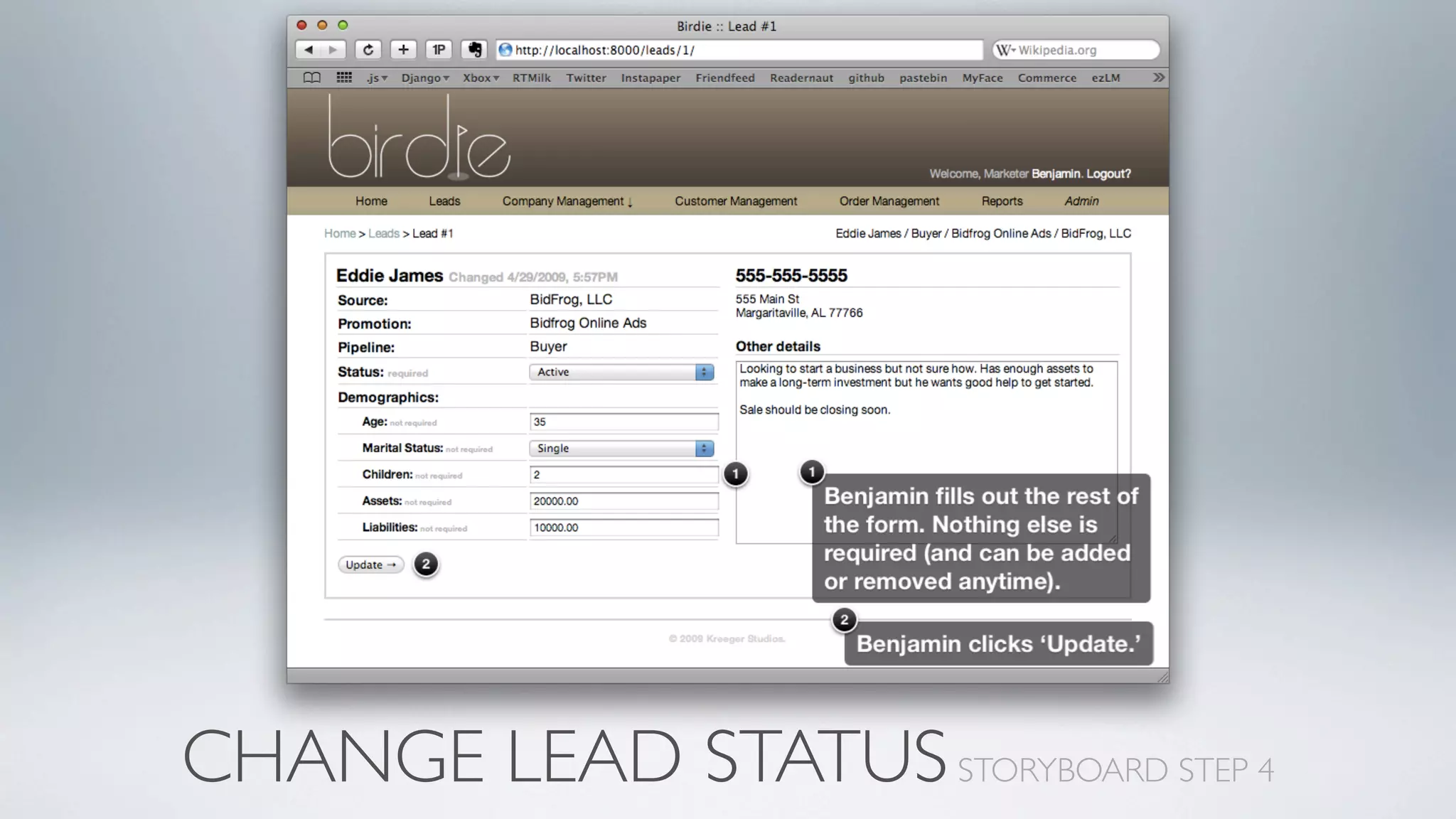
Task: Open the Top Sites grid icon
Action: (344, 77)
